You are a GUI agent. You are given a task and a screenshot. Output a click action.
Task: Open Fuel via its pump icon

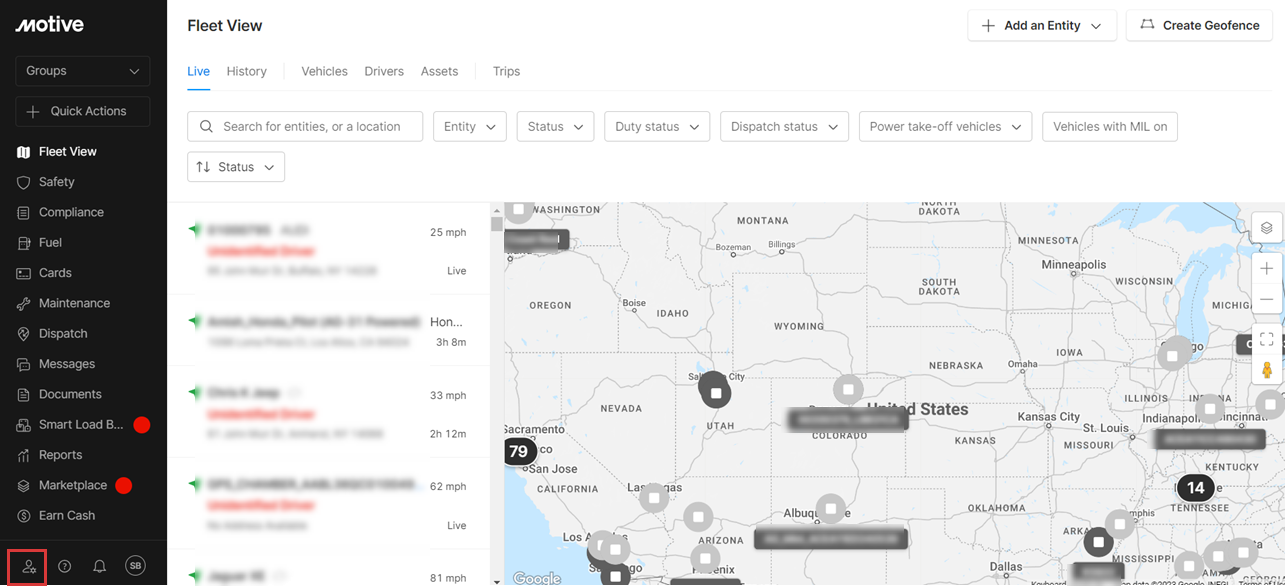tap(24, 243)
